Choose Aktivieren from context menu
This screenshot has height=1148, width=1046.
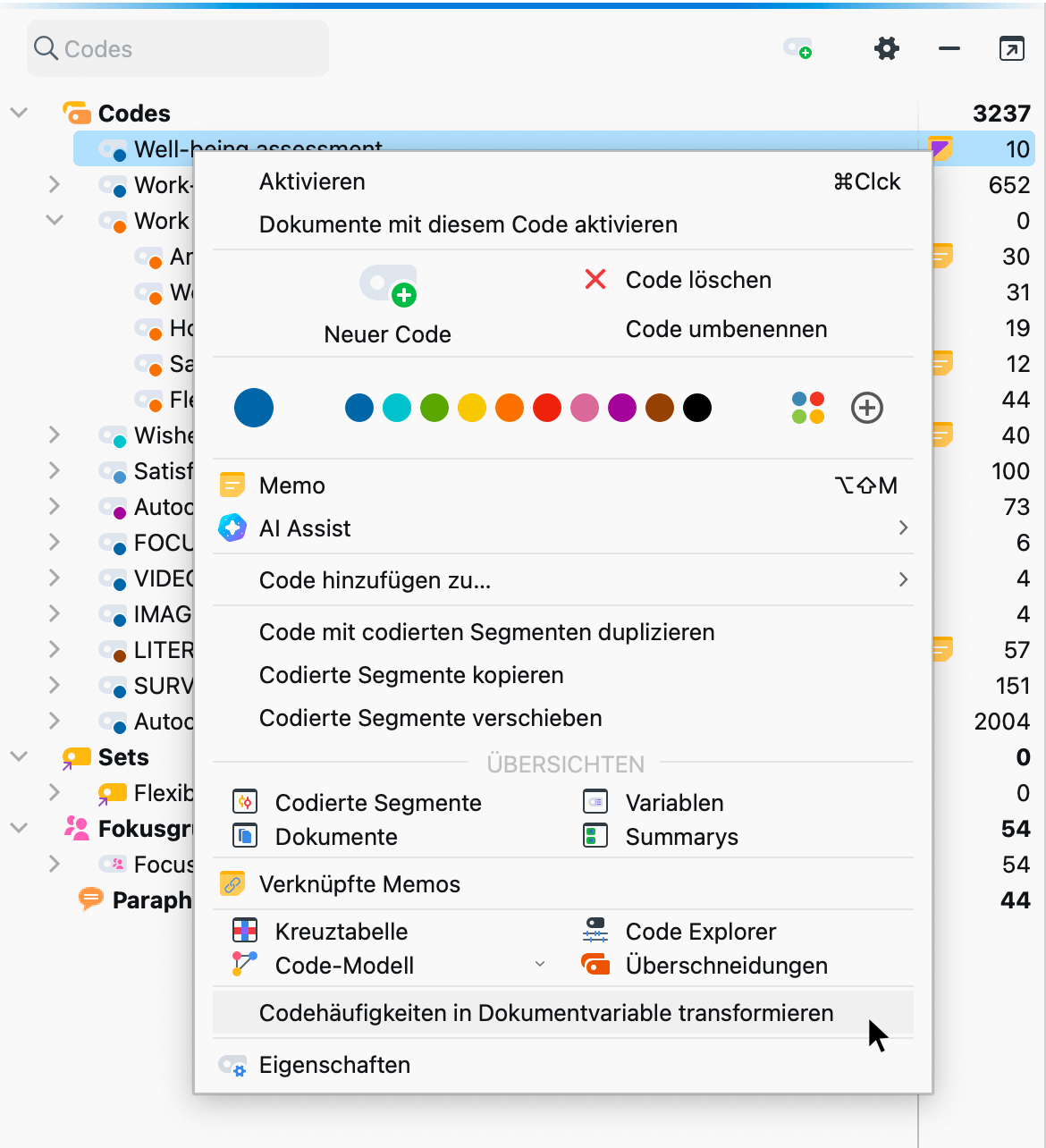coord(563,181)
